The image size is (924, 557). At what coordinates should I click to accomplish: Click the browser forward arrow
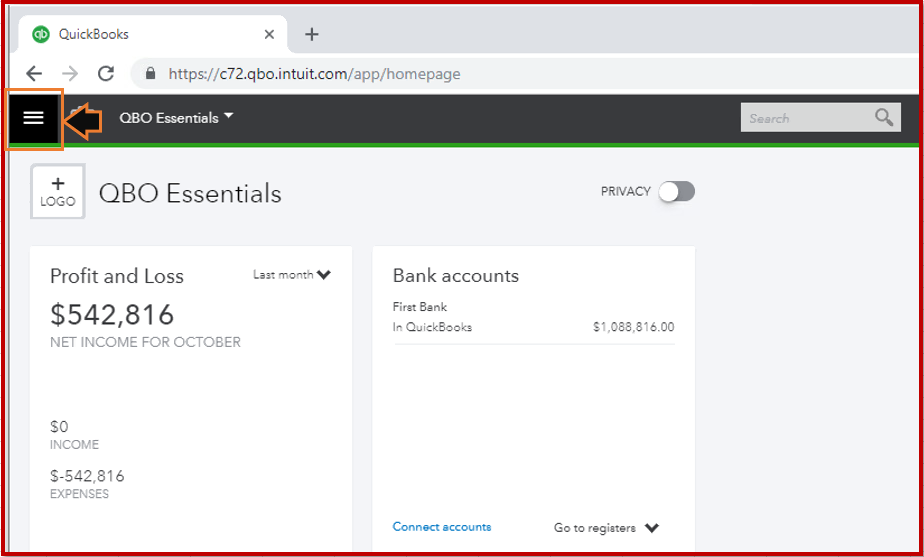(69, 73)
